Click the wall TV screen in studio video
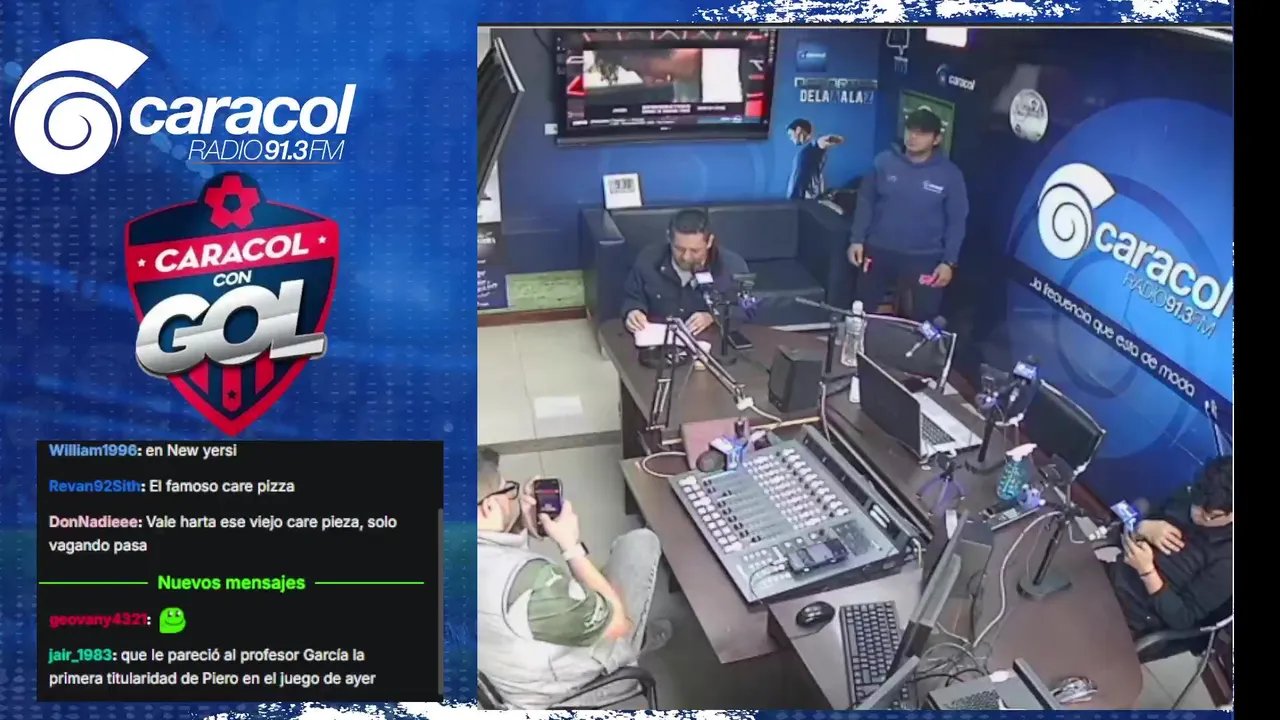The image size is (1280, 720). (665, 84)
